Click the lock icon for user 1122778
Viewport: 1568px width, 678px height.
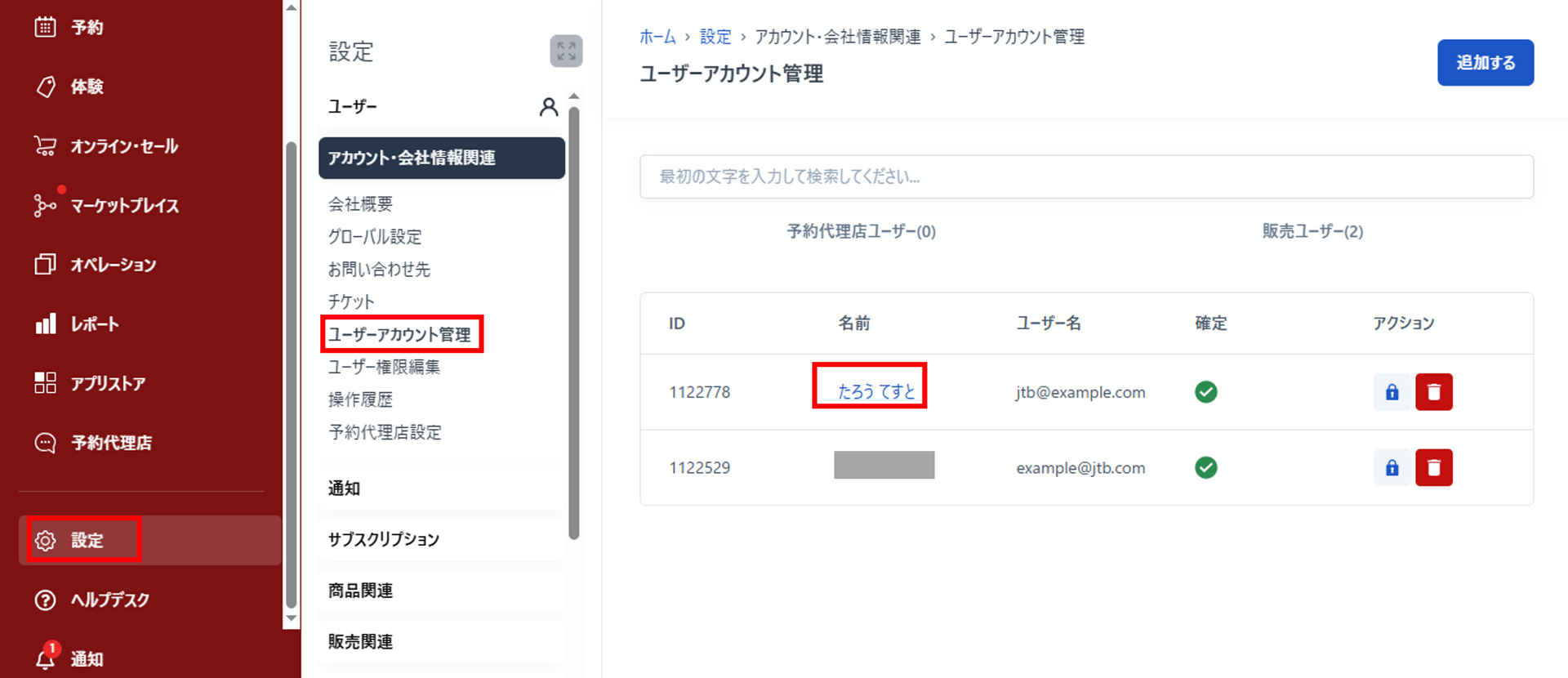click(x=1392, y=392)
